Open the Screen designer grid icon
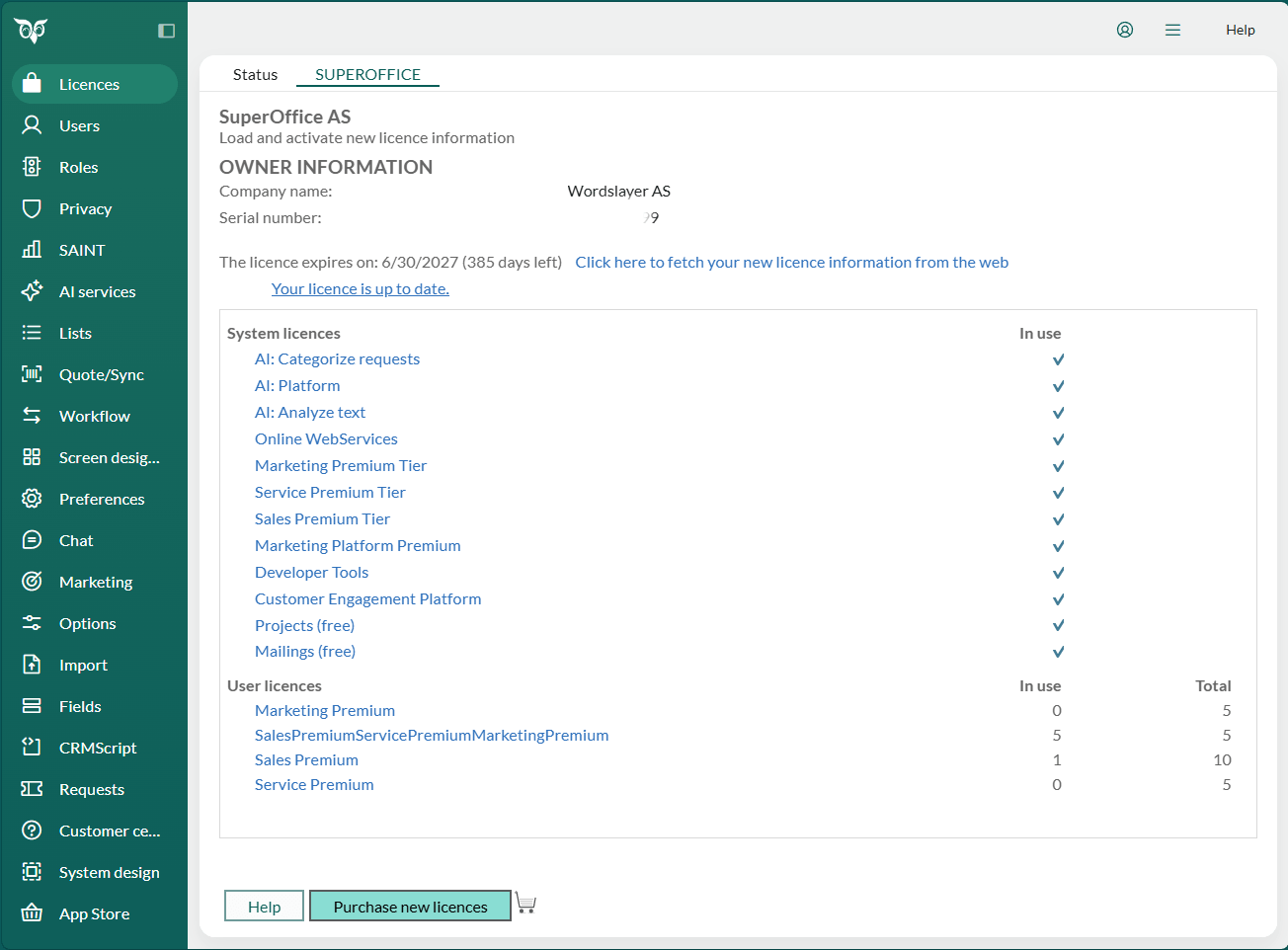This screenshot has width=1288, height=950. pos(32,457)
